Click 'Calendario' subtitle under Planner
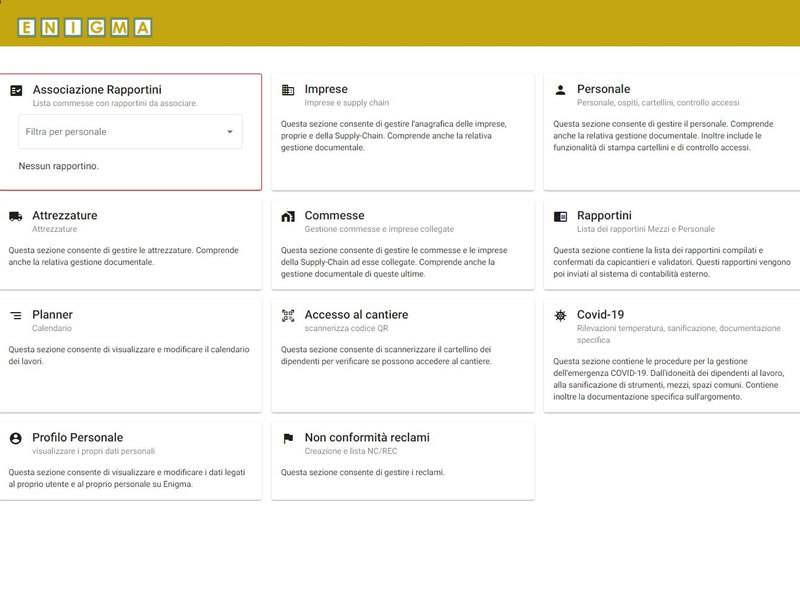 pyautogui.click(x=52, y=328)
